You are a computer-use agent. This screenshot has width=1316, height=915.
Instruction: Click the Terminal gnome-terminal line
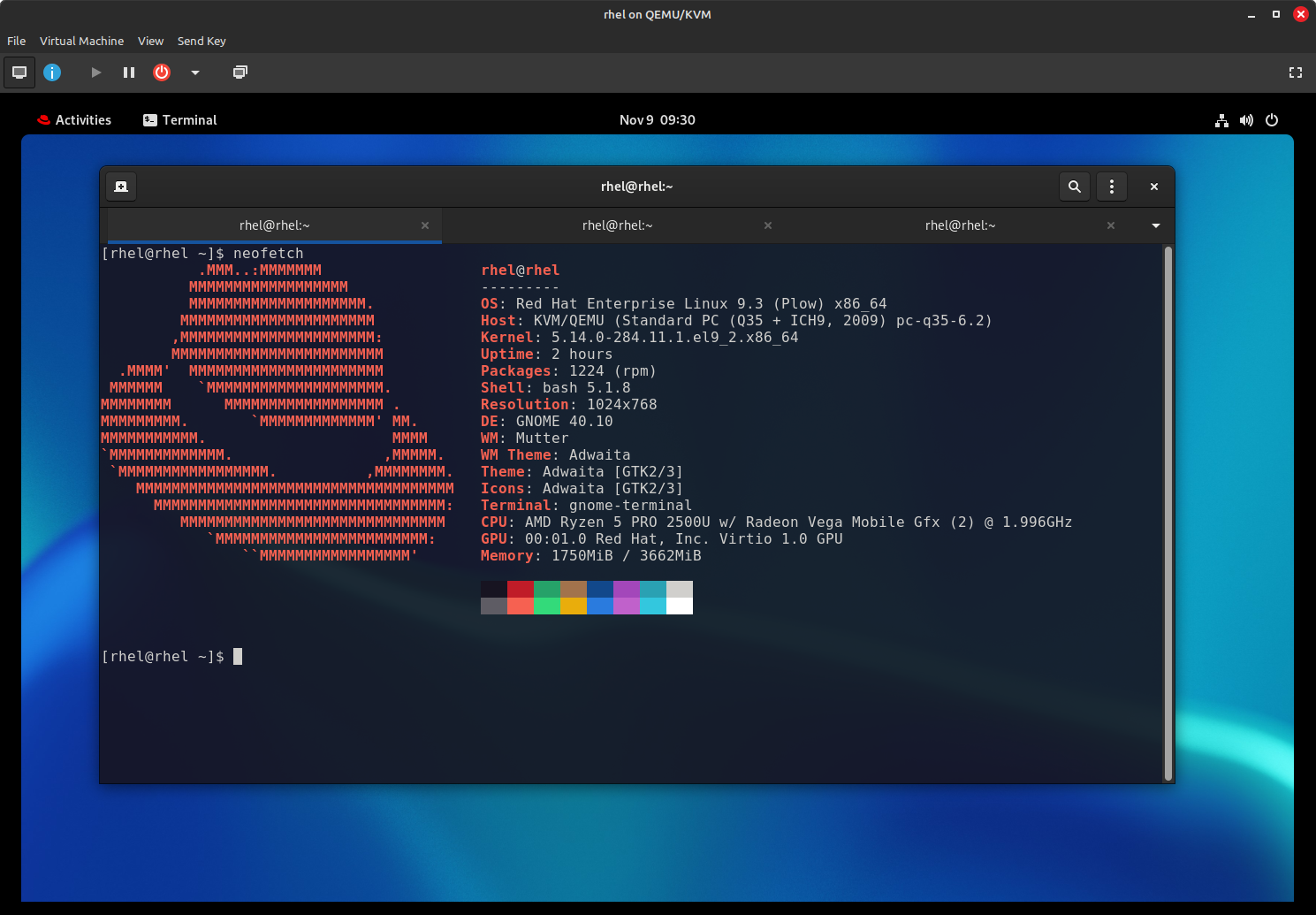point(586,506)
